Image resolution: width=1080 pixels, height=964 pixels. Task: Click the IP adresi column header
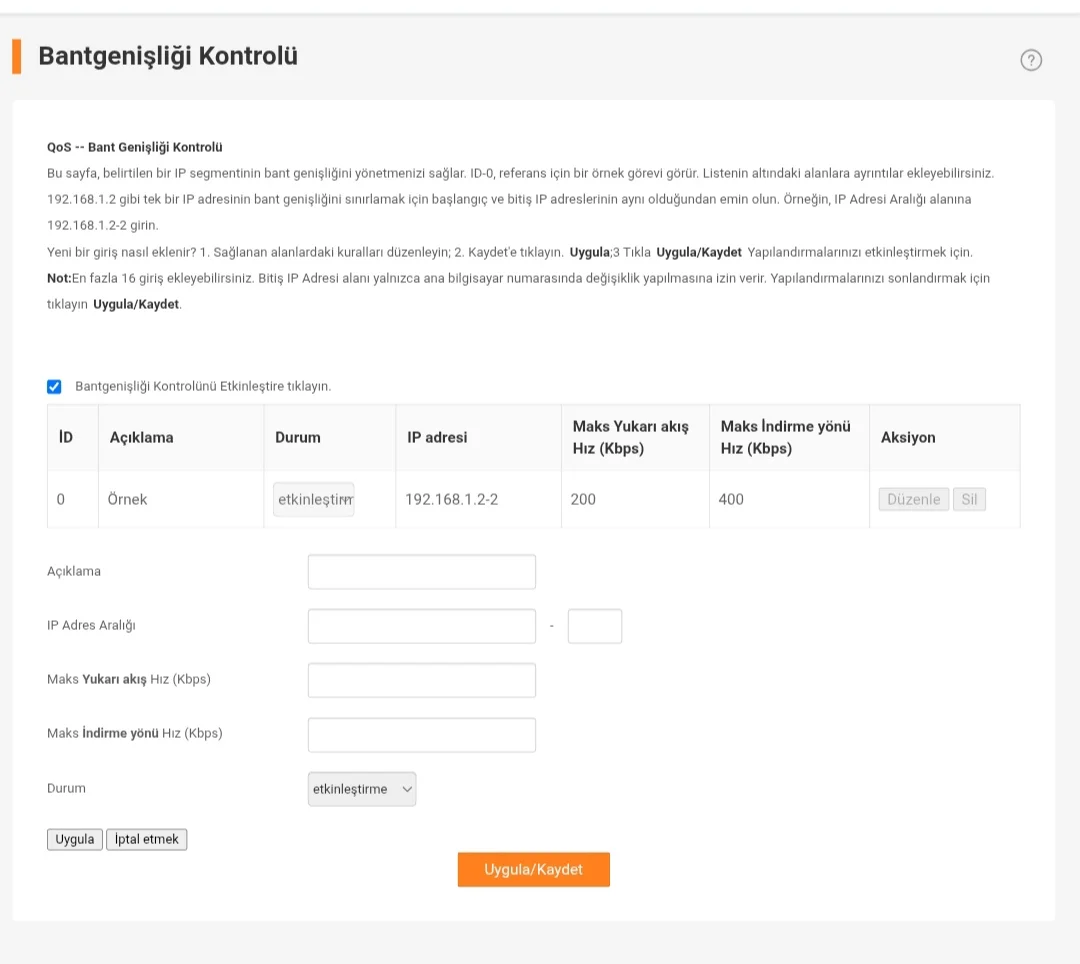tap(437, 437)
